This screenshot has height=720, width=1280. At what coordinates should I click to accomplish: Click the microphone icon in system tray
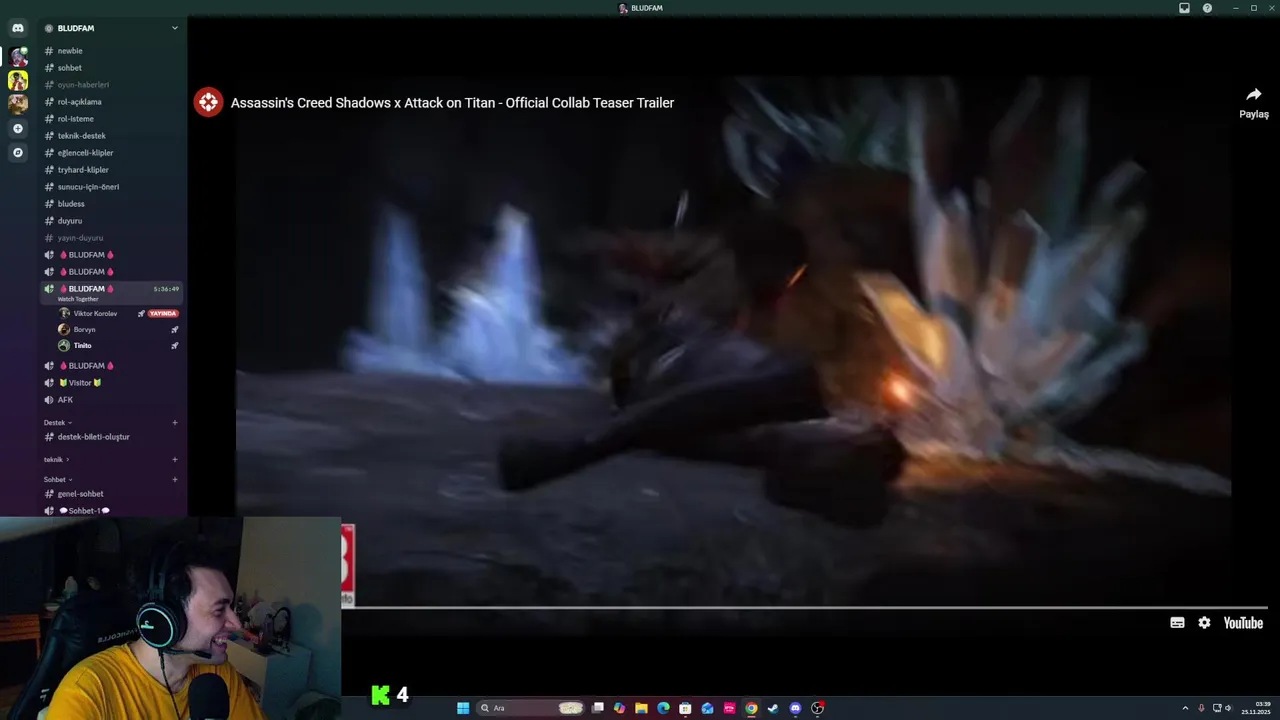point(1201,708)
